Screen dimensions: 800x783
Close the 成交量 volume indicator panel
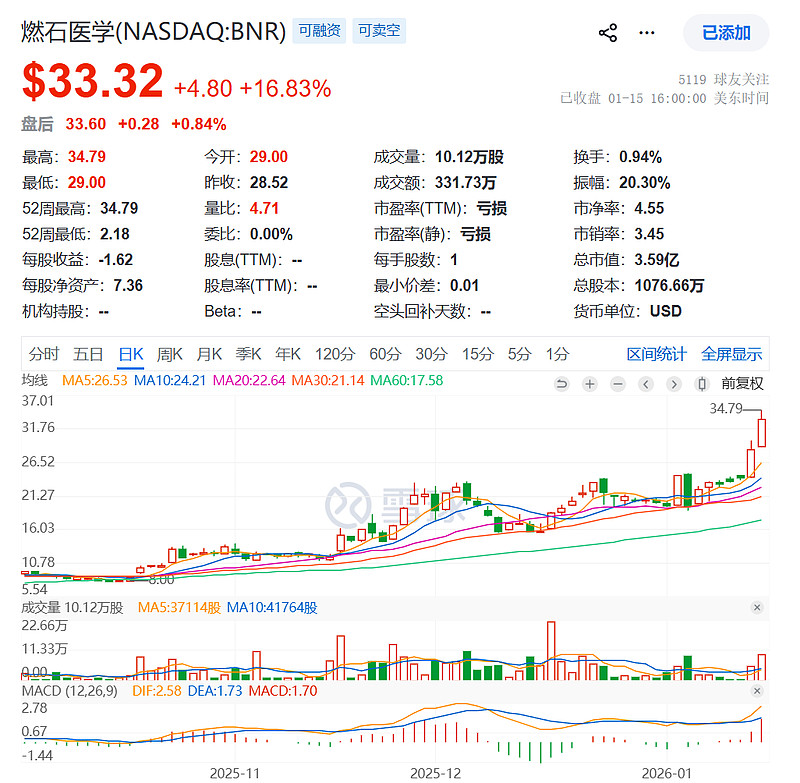point(757,607)
